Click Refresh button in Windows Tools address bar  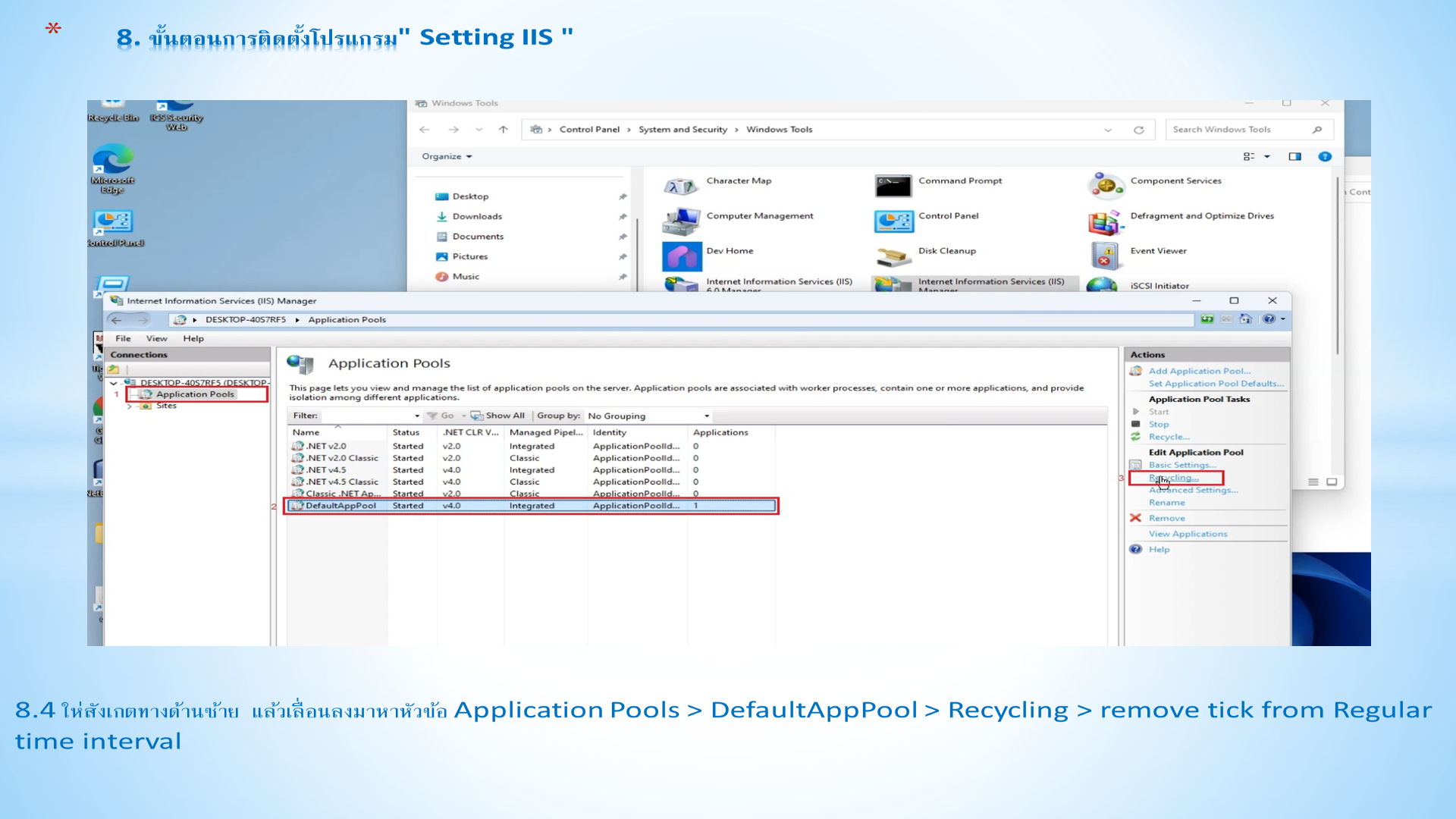[1138, 130]
